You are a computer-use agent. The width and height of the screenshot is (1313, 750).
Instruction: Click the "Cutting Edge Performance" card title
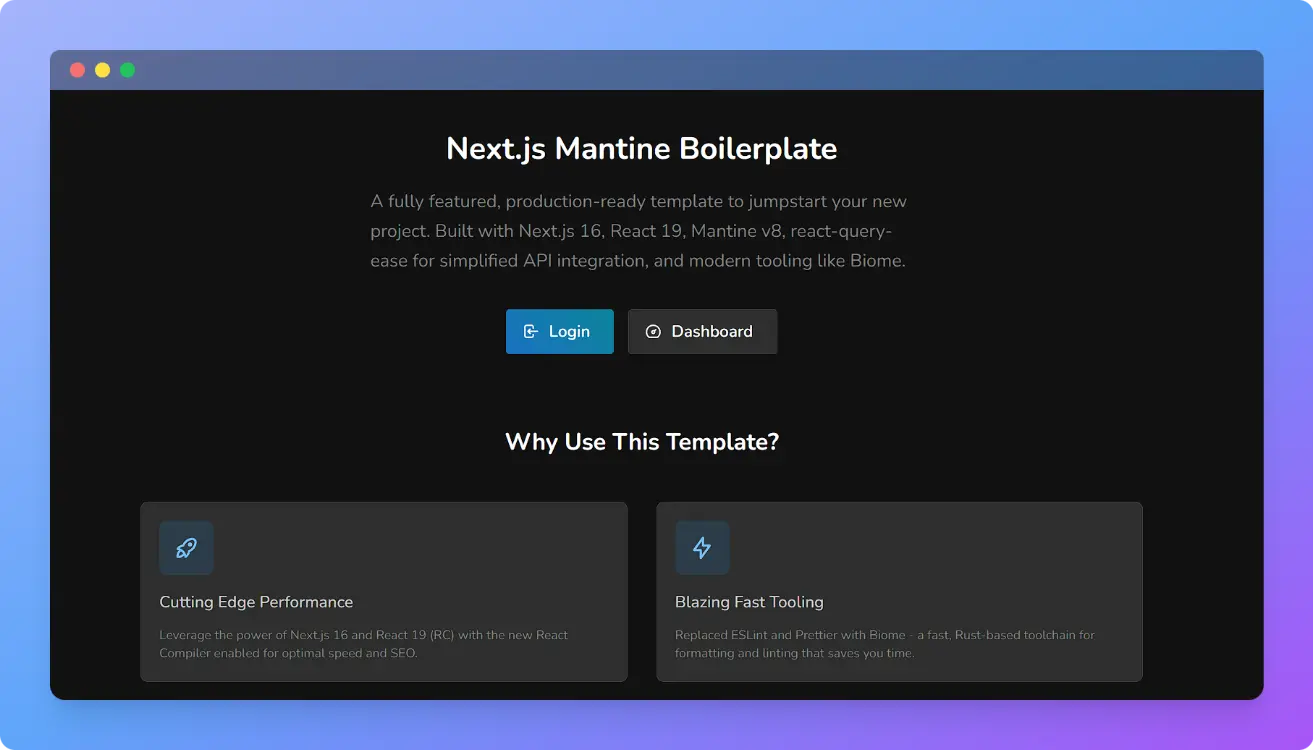pos(256,602)
